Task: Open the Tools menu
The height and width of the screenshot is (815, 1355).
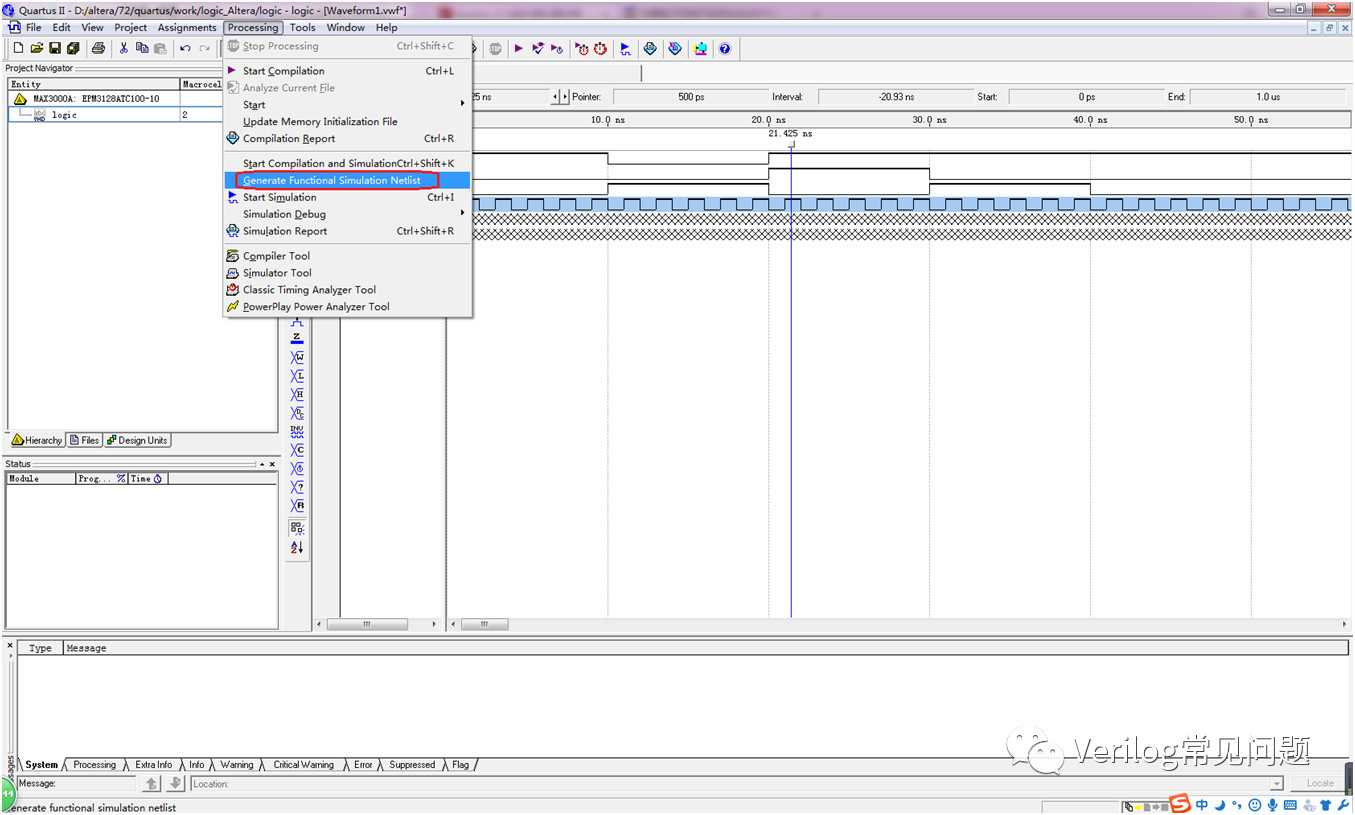Action: [x=303, y=27]
